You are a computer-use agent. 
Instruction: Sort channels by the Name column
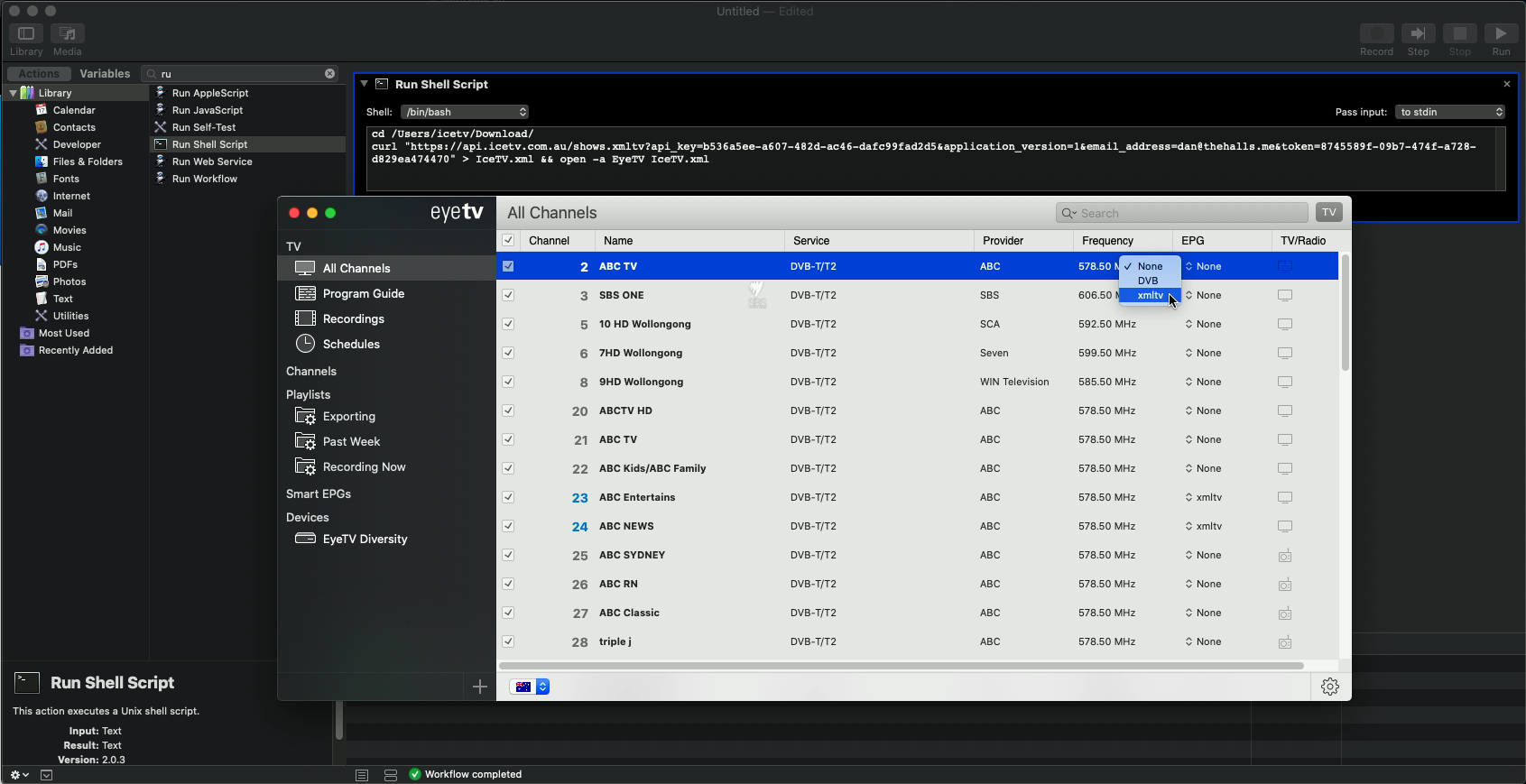tap(689, 241)
